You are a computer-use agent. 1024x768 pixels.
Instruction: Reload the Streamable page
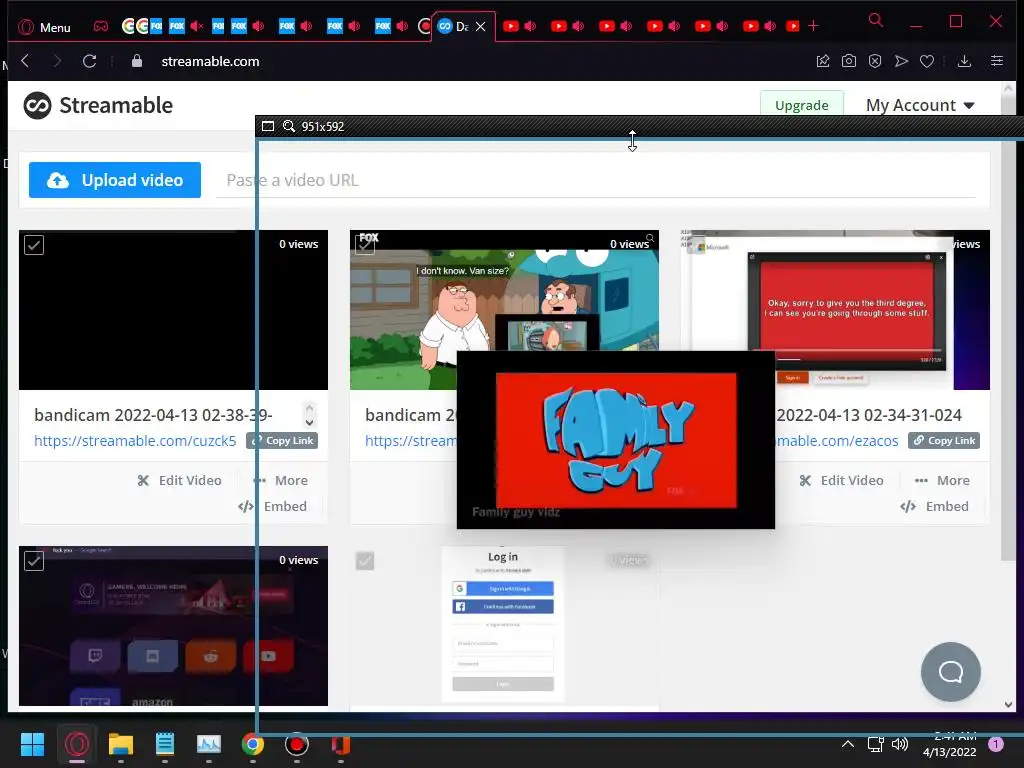tap(89, 61)
